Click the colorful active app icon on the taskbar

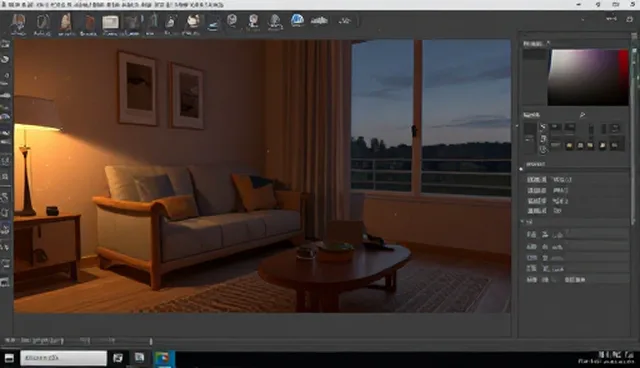(x=164, y=359)
